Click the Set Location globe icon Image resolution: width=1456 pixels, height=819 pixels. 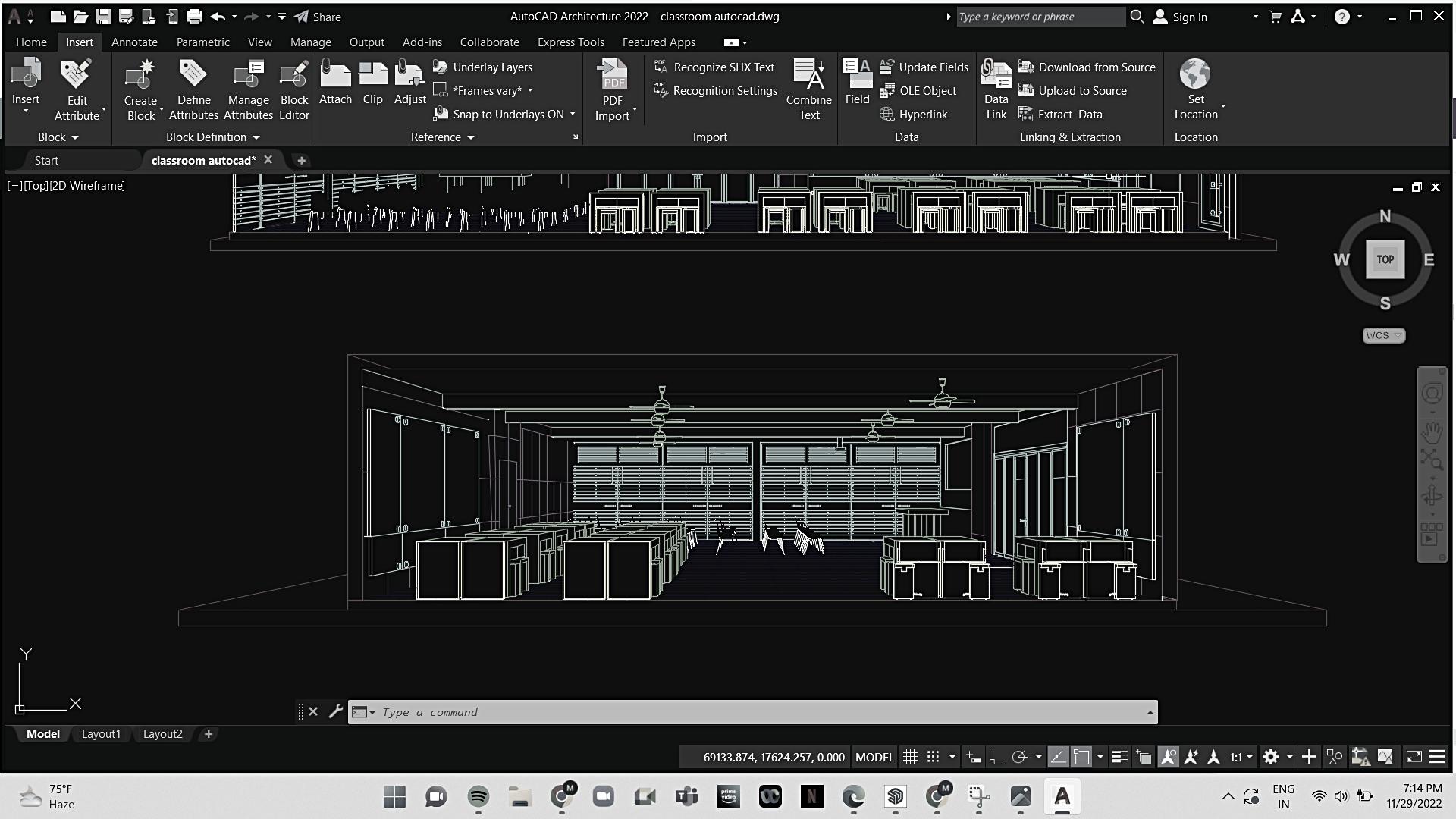[x=1195, y=74]
